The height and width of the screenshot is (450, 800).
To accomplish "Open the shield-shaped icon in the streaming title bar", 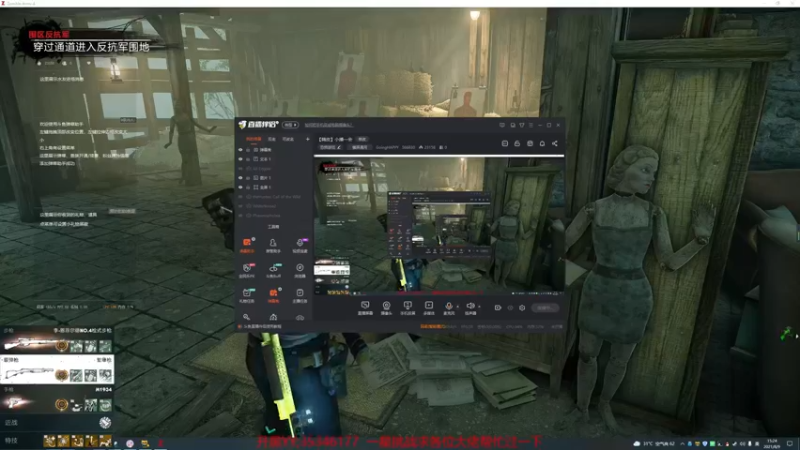I will pyautogui.click(x=521, y=125).
